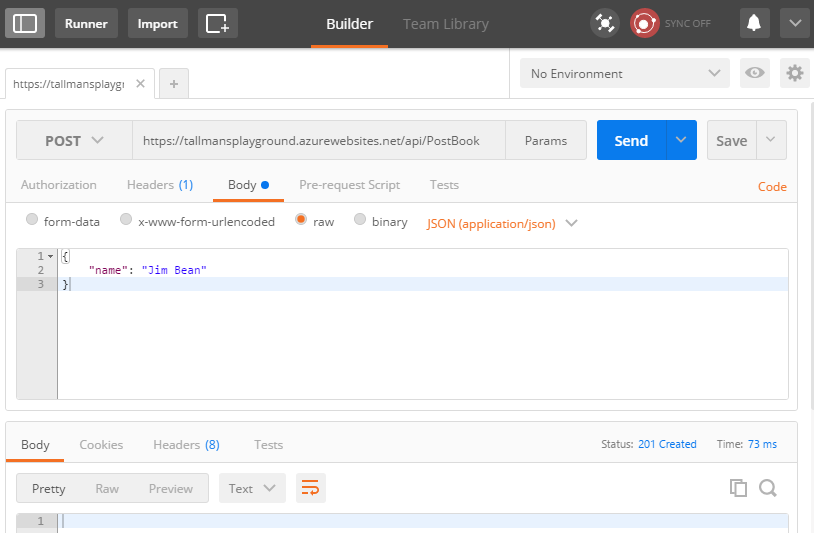The width and height of the screenshot is (814, 533).
Task: Switch response view to Pretty
Action: point(49,488)
